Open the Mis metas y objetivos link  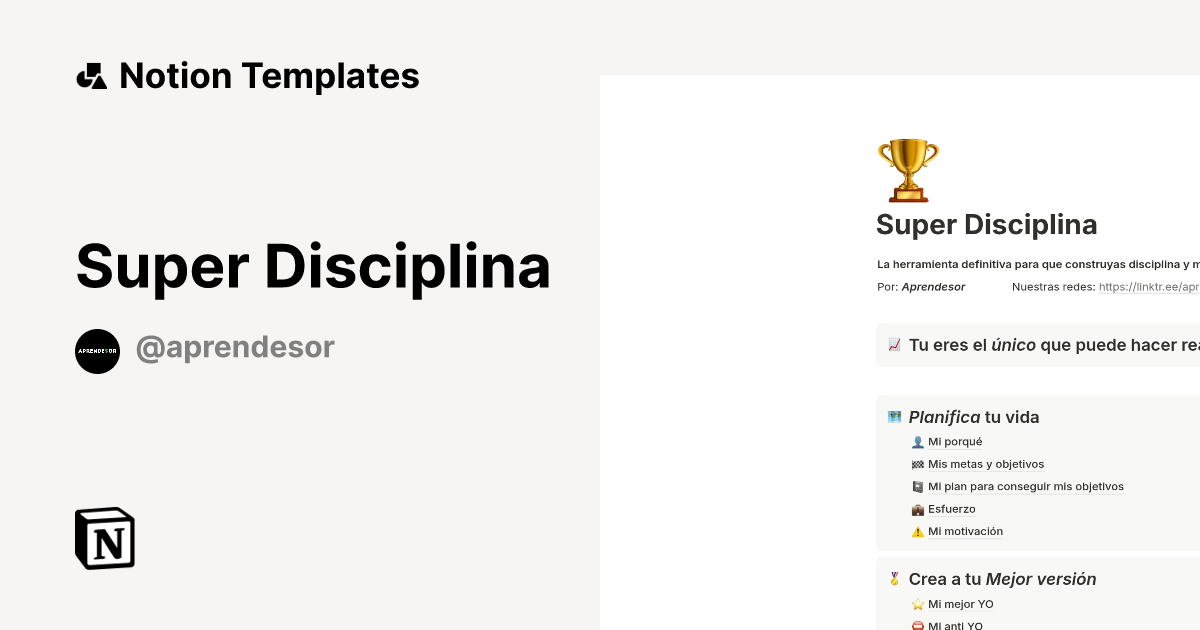point(985,464)
